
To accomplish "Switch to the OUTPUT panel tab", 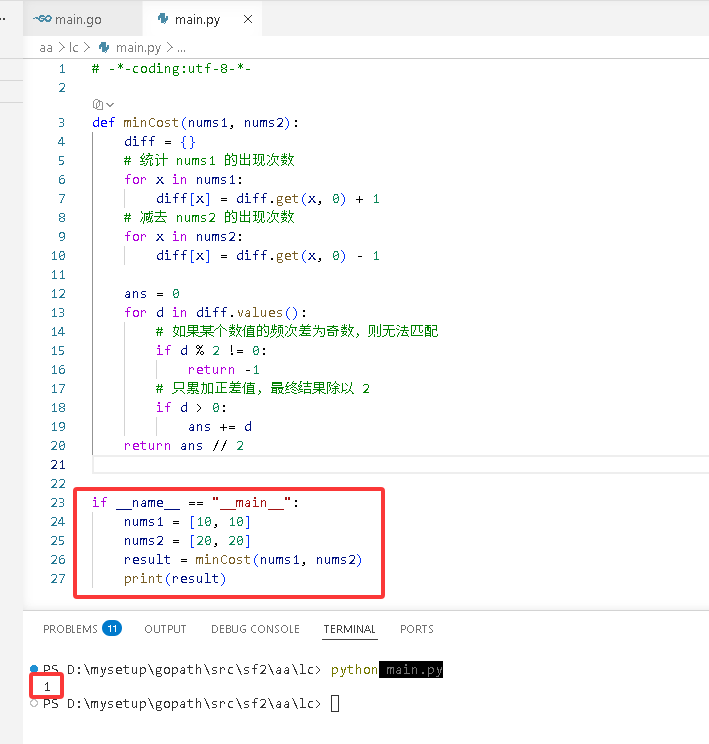I will (165, 629).
